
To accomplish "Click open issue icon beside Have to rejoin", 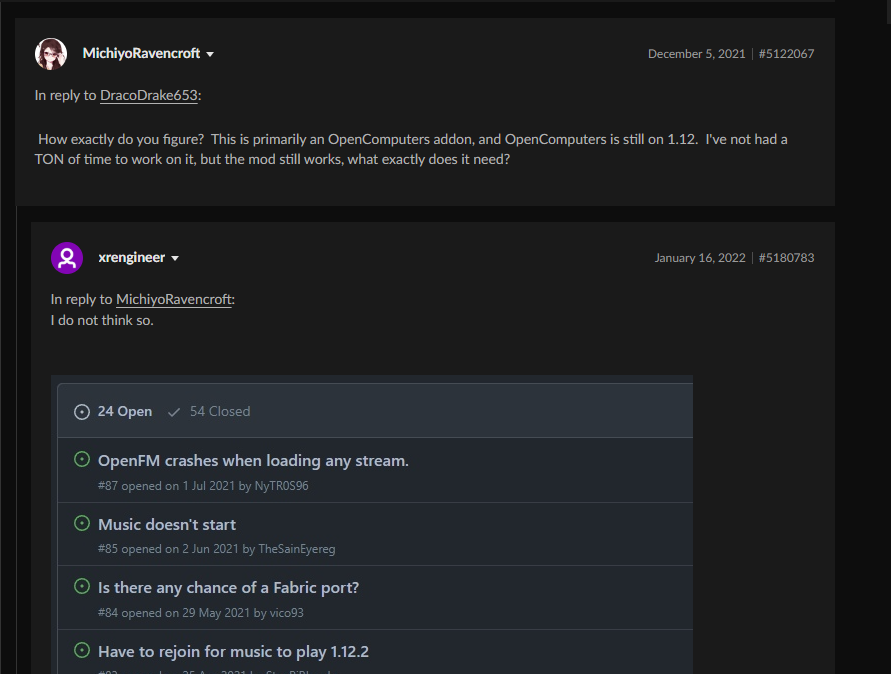I will click(x=82, y=651).
